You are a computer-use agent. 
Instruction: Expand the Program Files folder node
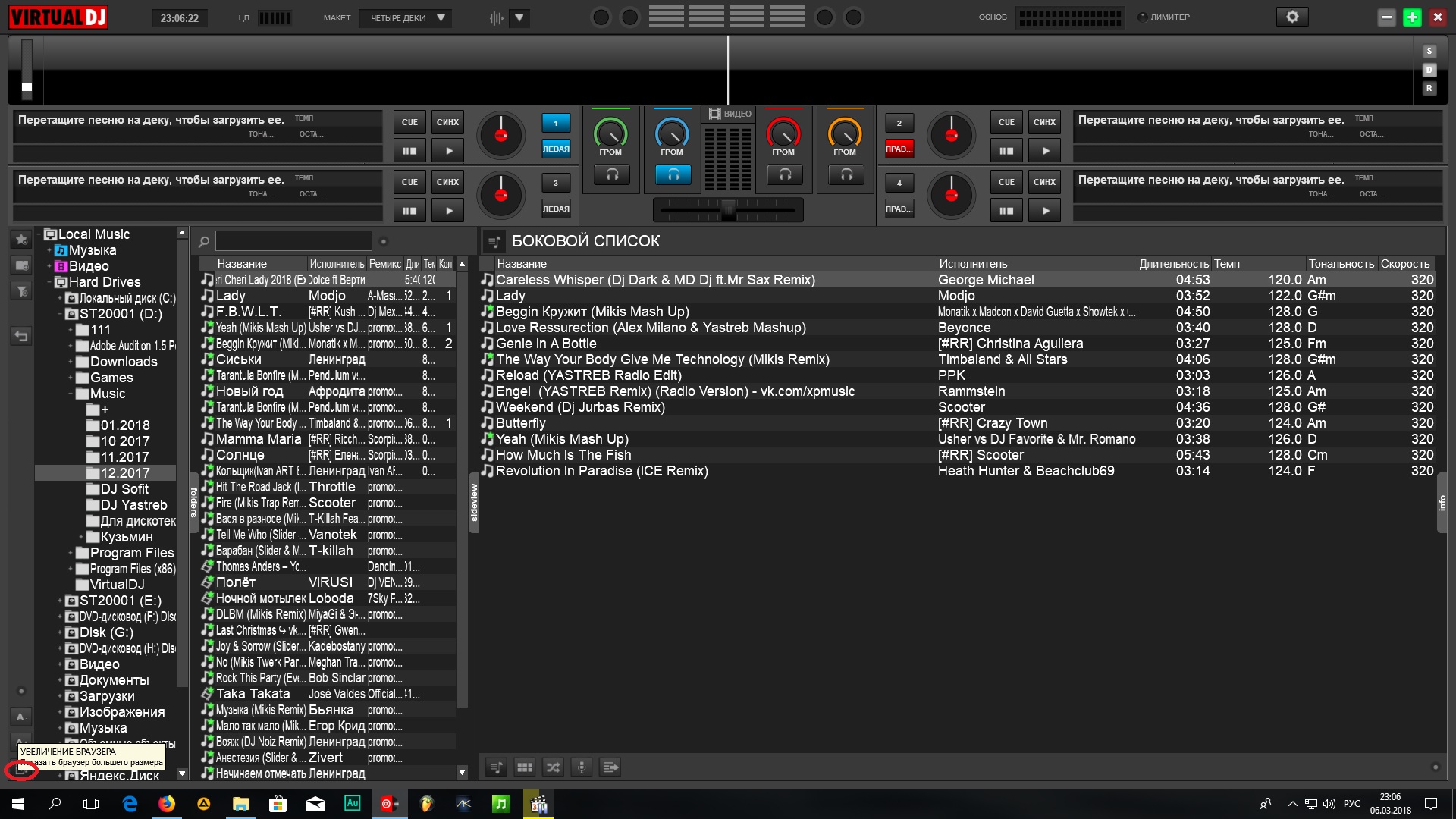coord(71,553)
